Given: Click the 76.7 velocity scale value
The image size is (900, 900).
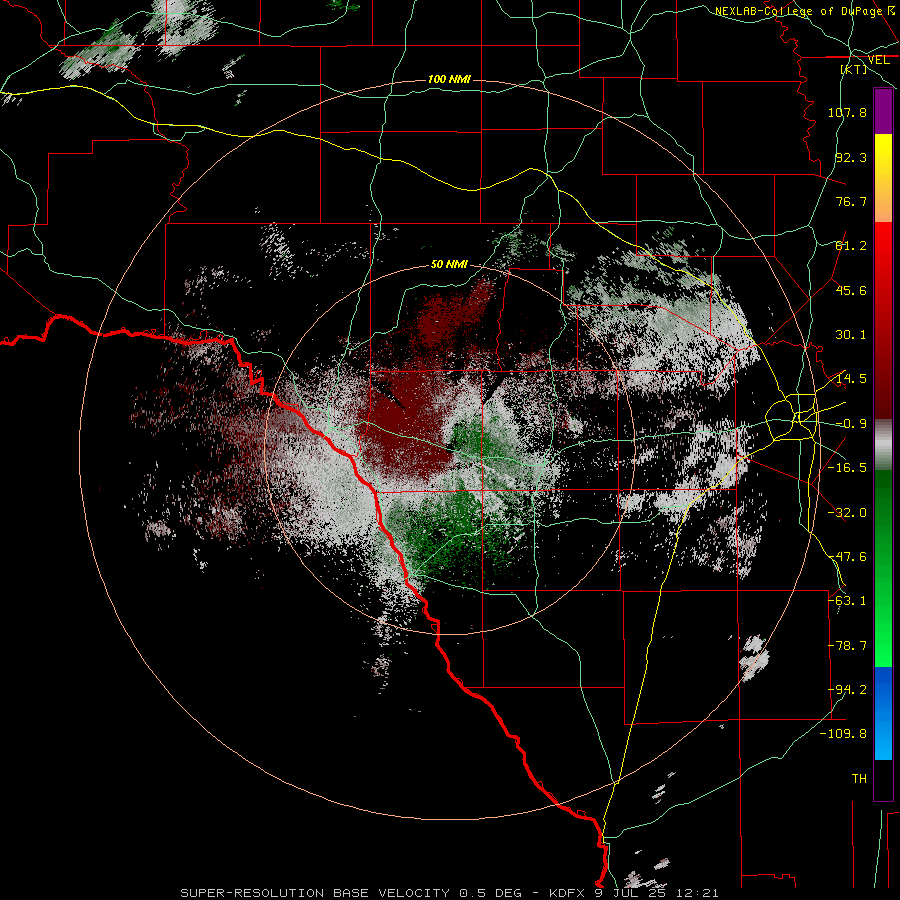Looking at the screenshot, I should click(x=851, y=201).
